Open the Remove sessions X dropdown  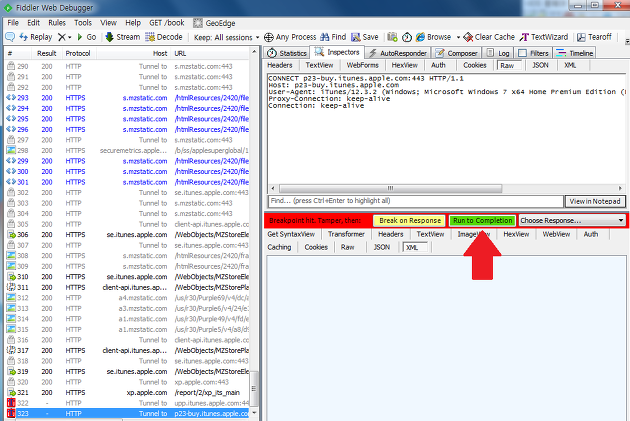tap(64, 37)
